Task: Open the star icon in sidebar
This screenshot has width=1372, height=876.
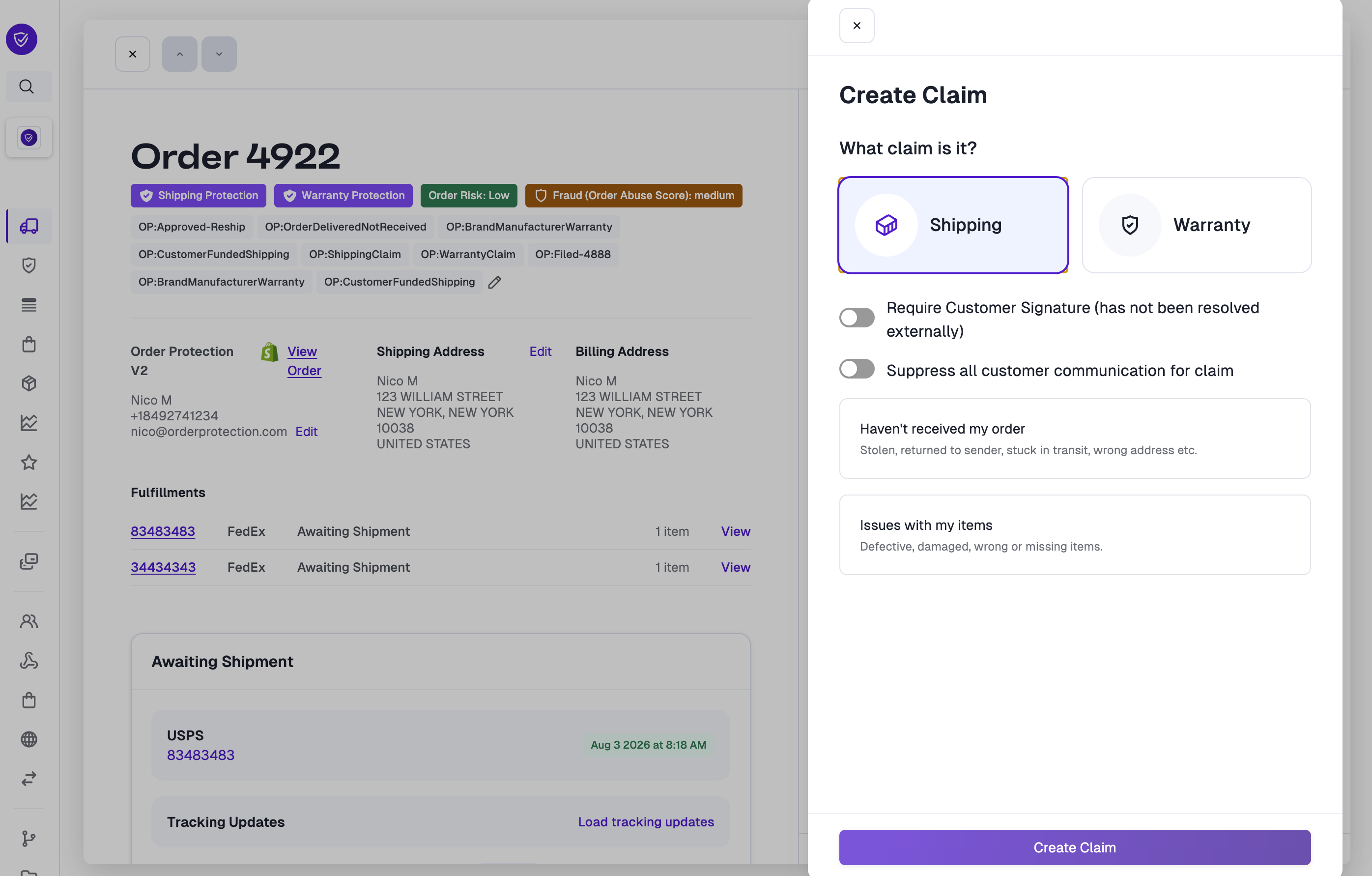Action: pos(29,462)
